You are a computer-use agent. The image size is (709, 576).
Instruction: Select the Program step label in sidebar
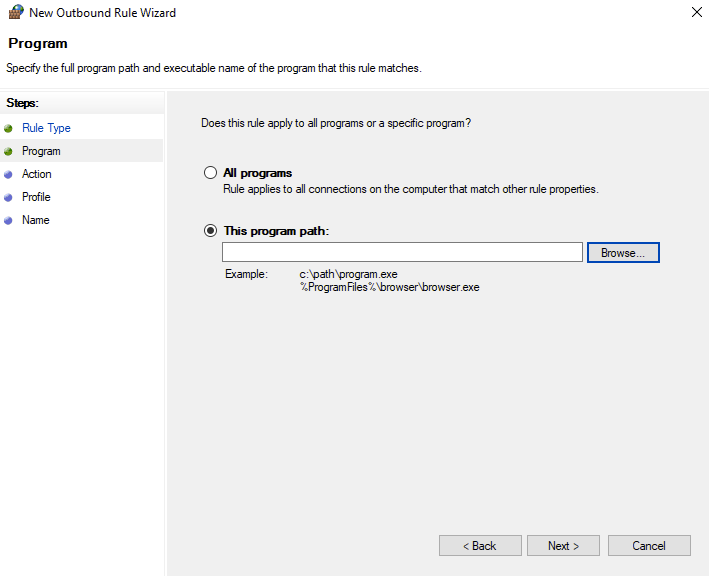(41, 151)
